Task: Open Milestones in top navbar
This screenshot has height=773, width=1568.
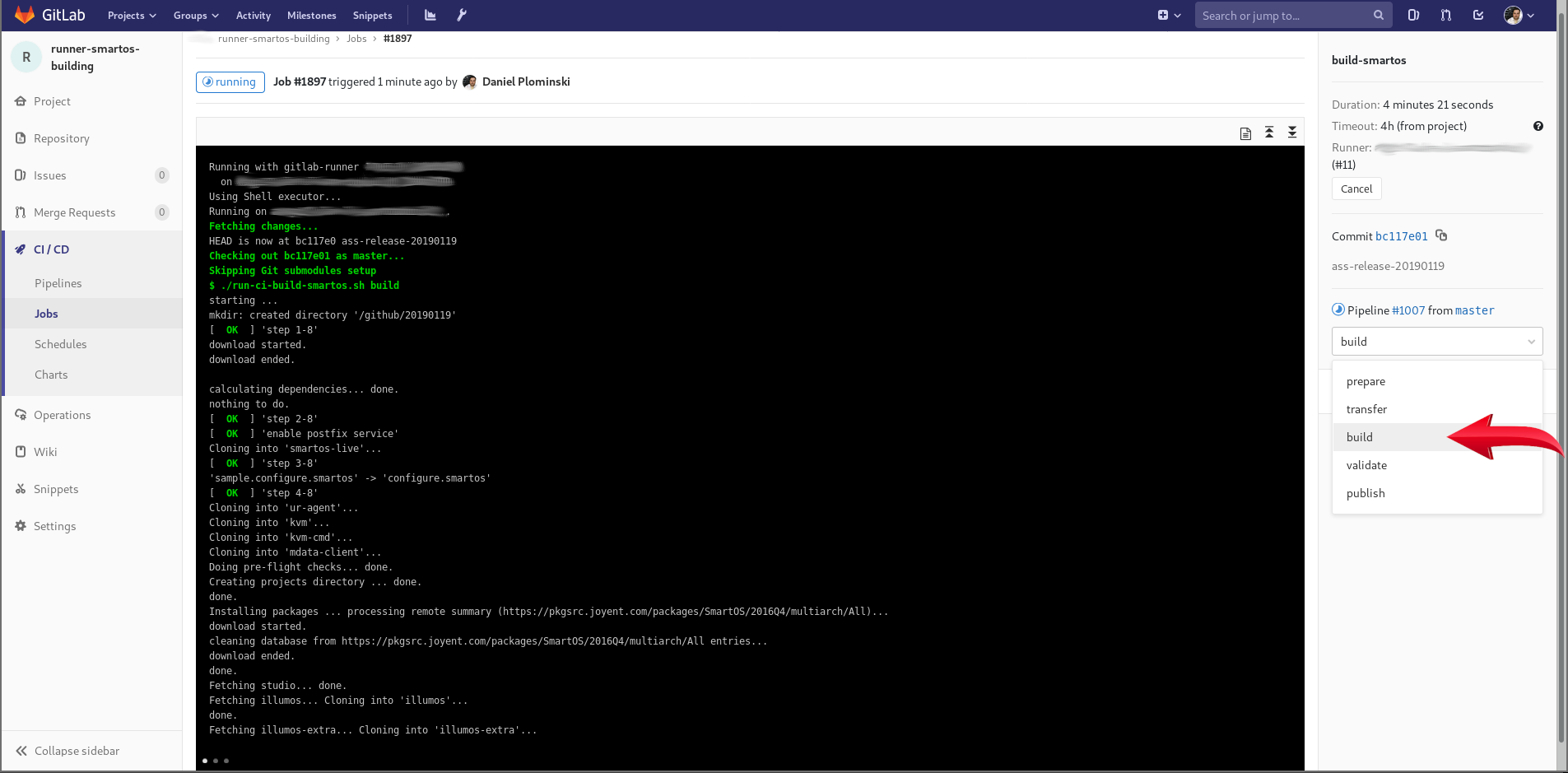Action: click(x=311, y=15)
